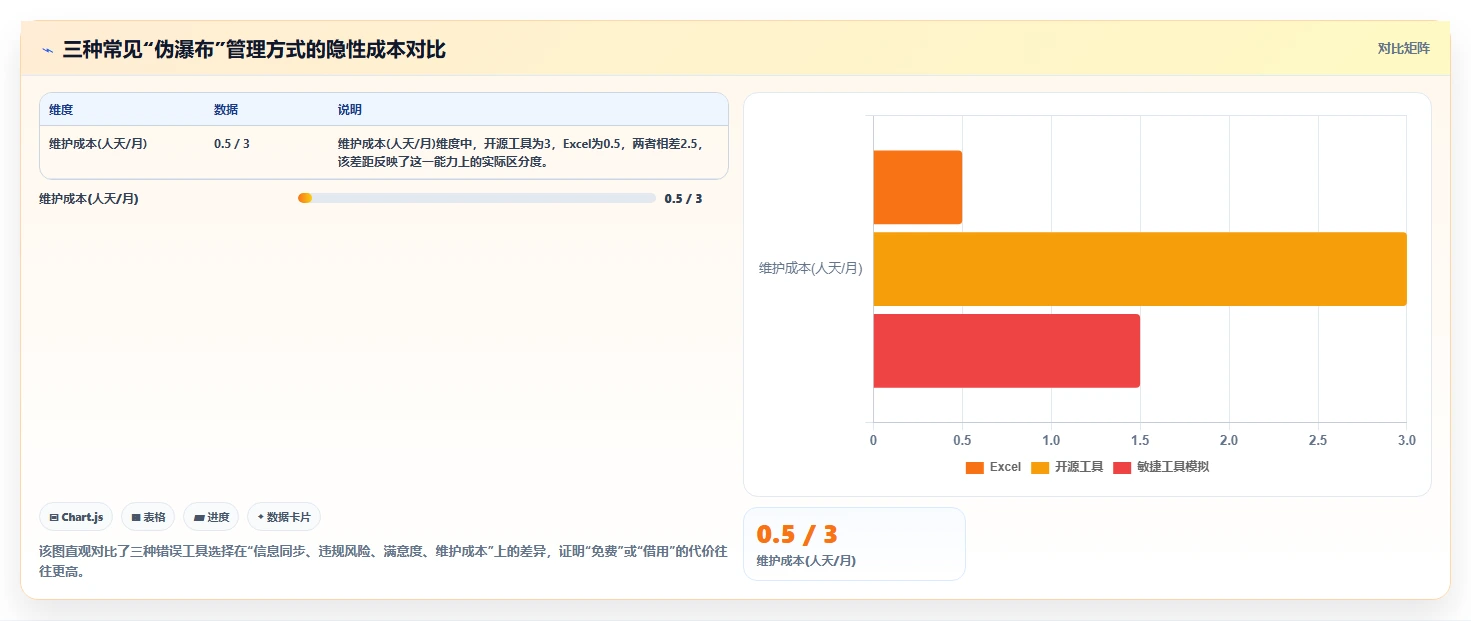Screen dimensions: 1471x621
Task: Select the 表格 tag chip
Action: coord(148,517)
